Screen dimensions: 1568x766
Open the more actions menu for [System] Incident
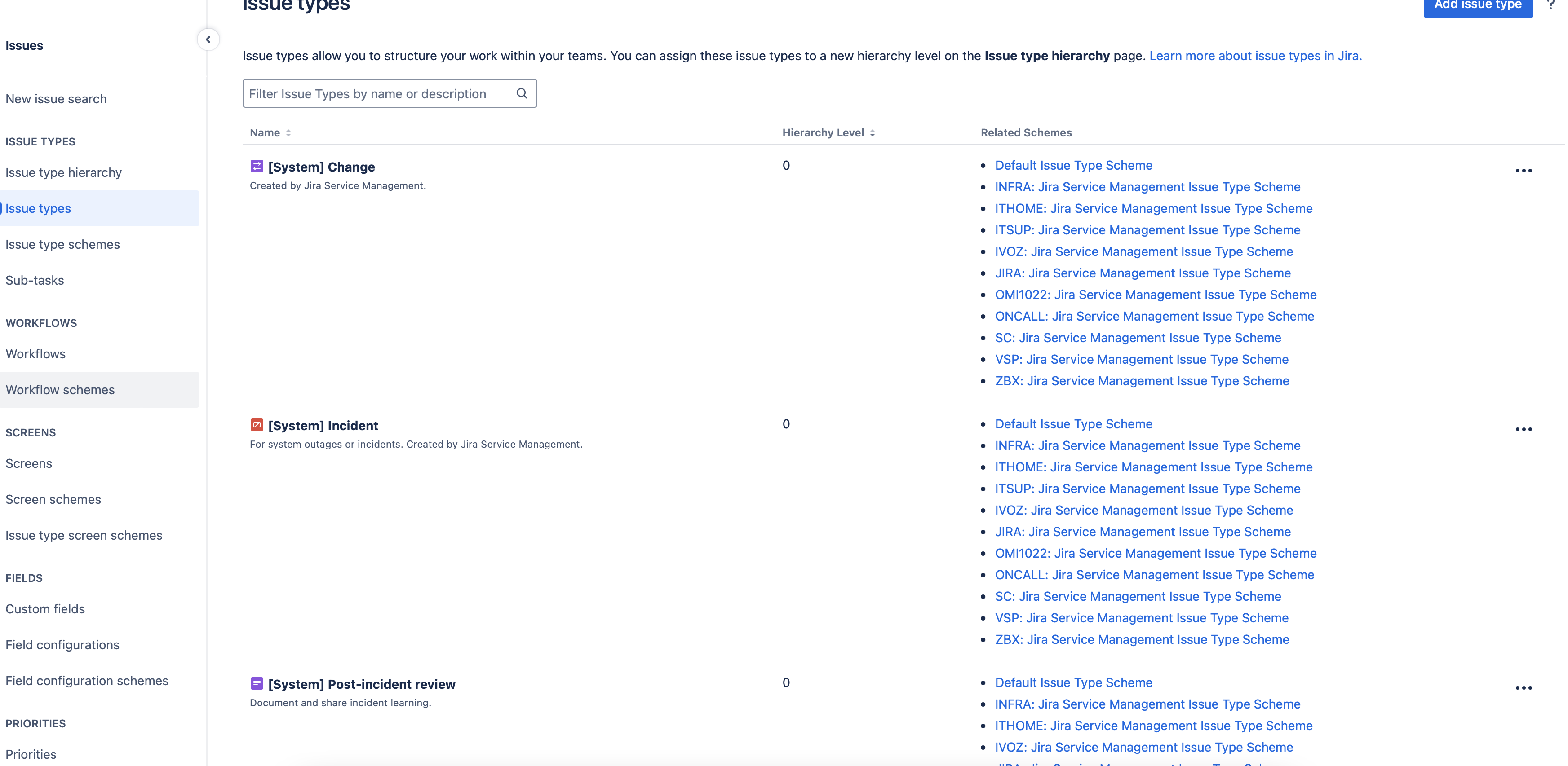[x=1524, y=430]
